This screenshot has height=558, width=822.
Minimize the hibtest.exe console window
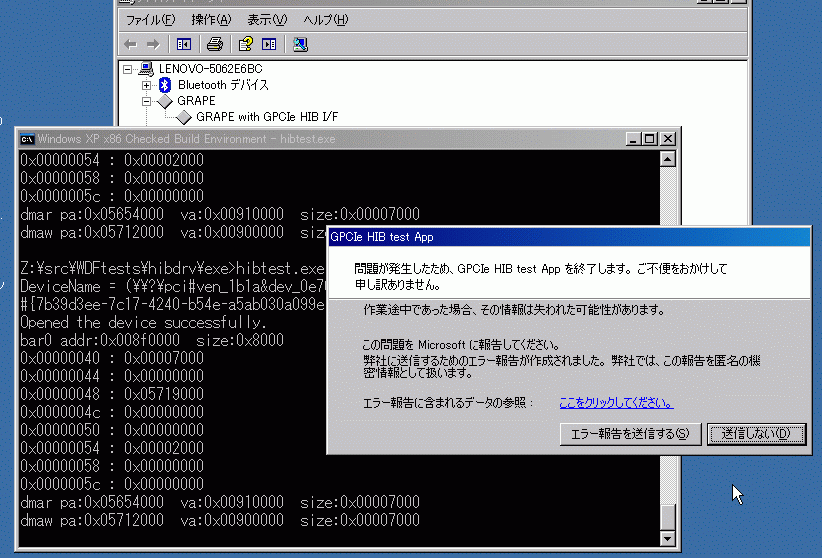coord(633,139)
